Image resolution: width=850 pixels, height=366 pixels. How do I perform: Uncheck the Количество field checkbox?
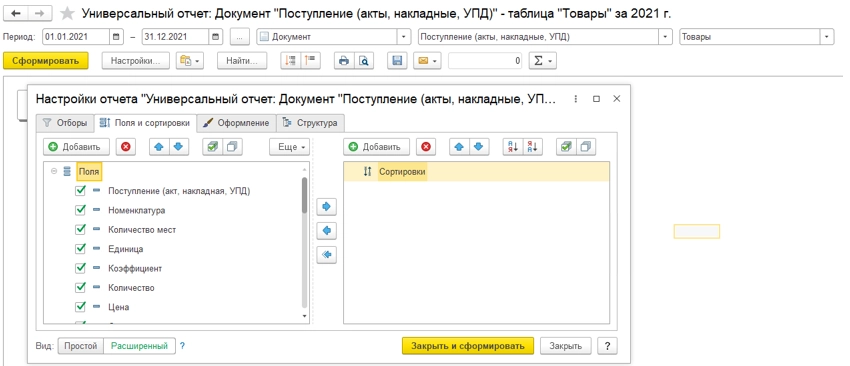[81, 287]
